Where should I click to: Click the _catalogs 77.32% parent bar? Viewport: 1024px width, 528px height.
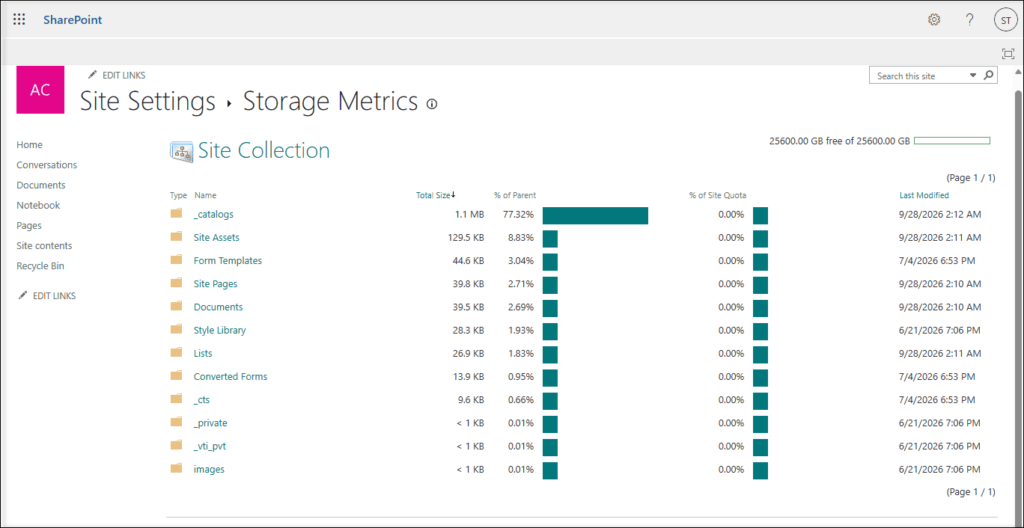(x=595, y=215)
